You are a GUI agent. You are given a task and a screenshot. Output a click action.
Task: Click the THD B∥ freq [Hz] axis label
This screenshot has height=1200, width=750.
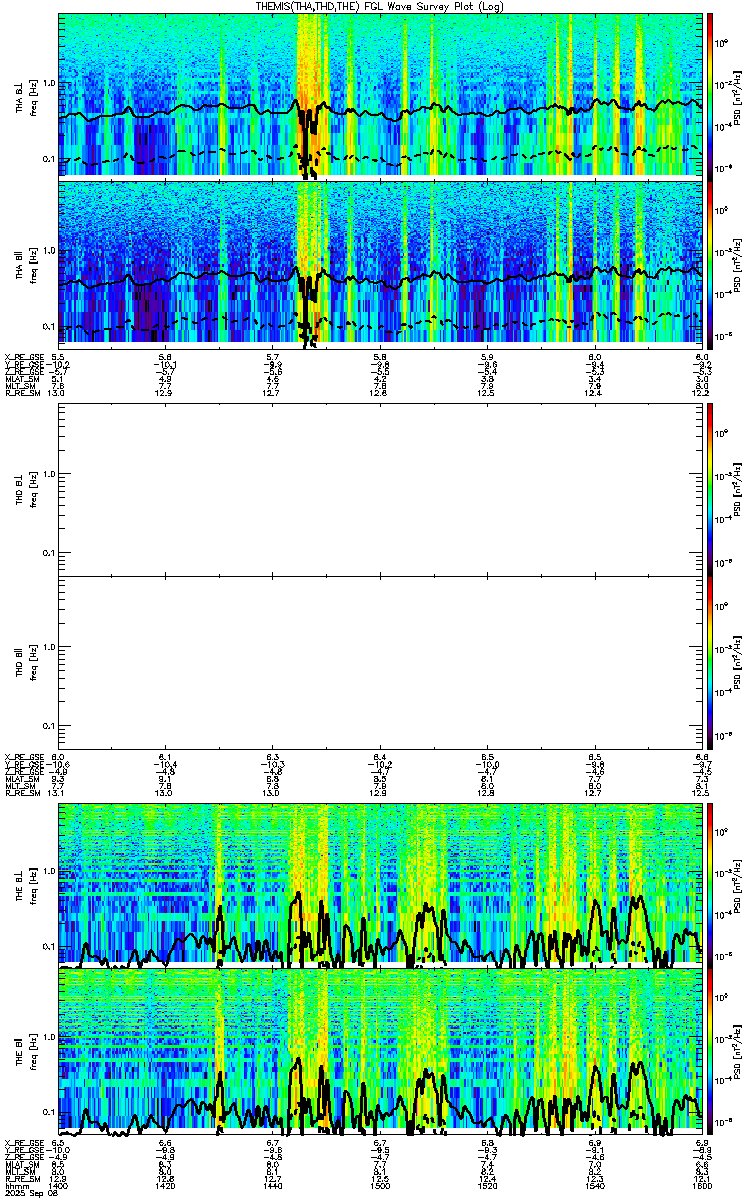coord(25,662)
